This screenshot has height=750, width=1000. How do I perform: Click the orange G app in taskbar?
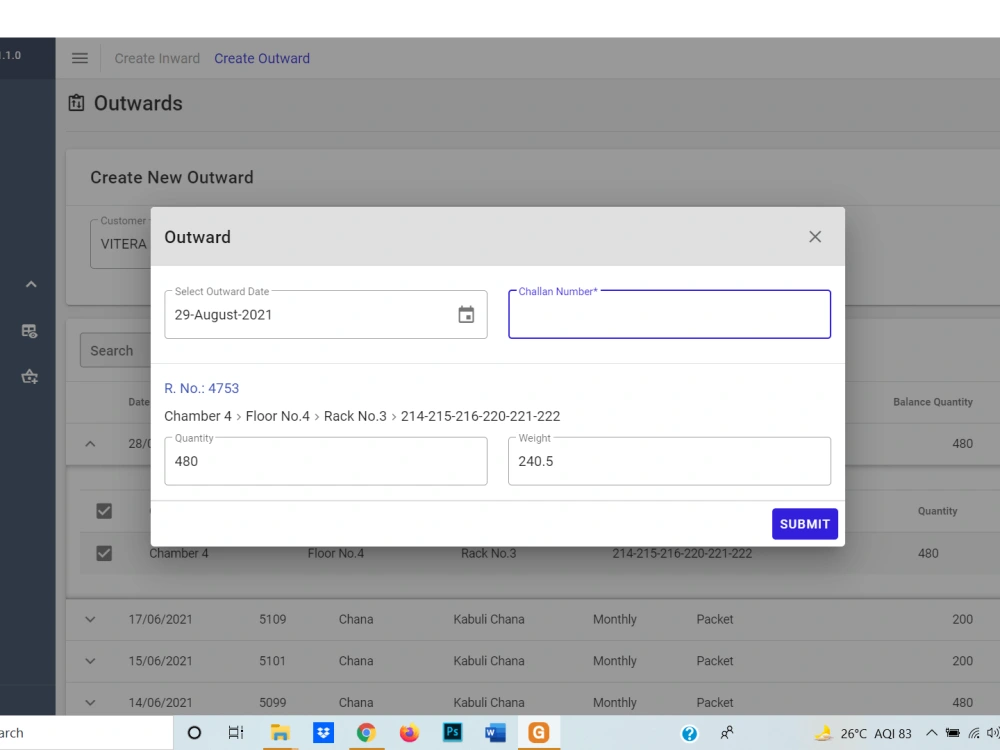pos(538,733)
